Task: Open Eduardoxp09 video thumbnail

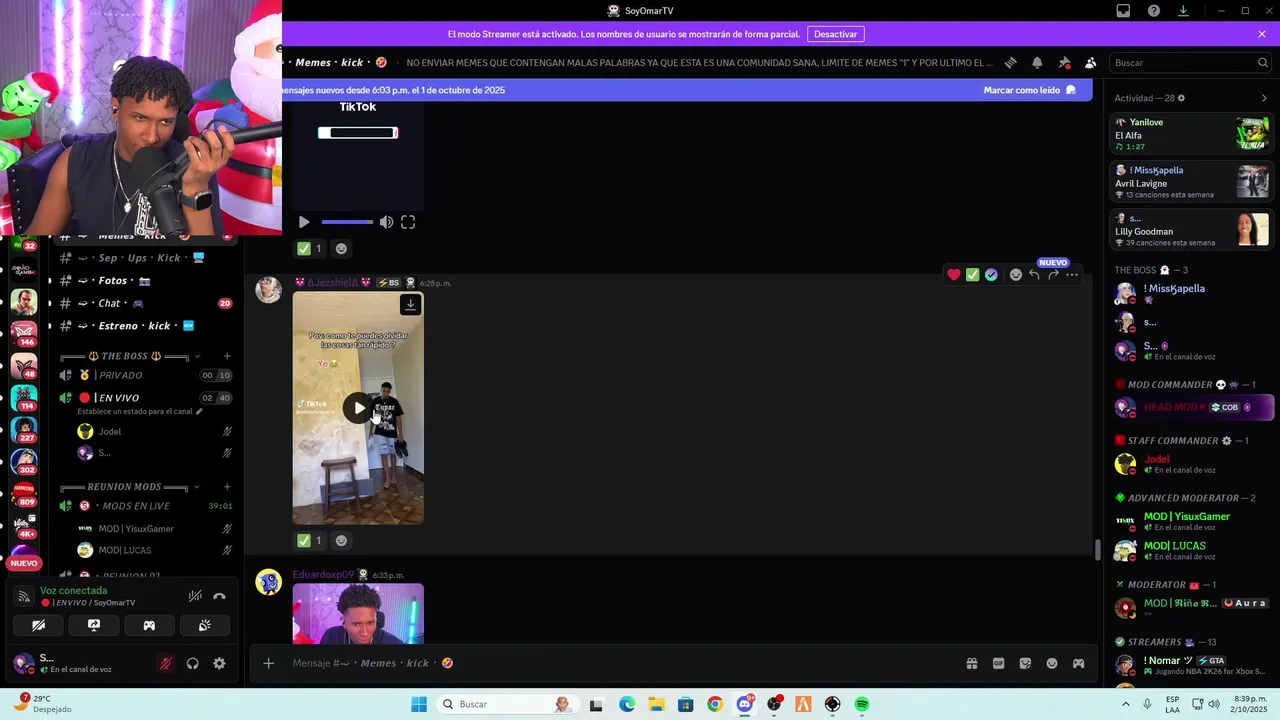Action: coord(358,613)
